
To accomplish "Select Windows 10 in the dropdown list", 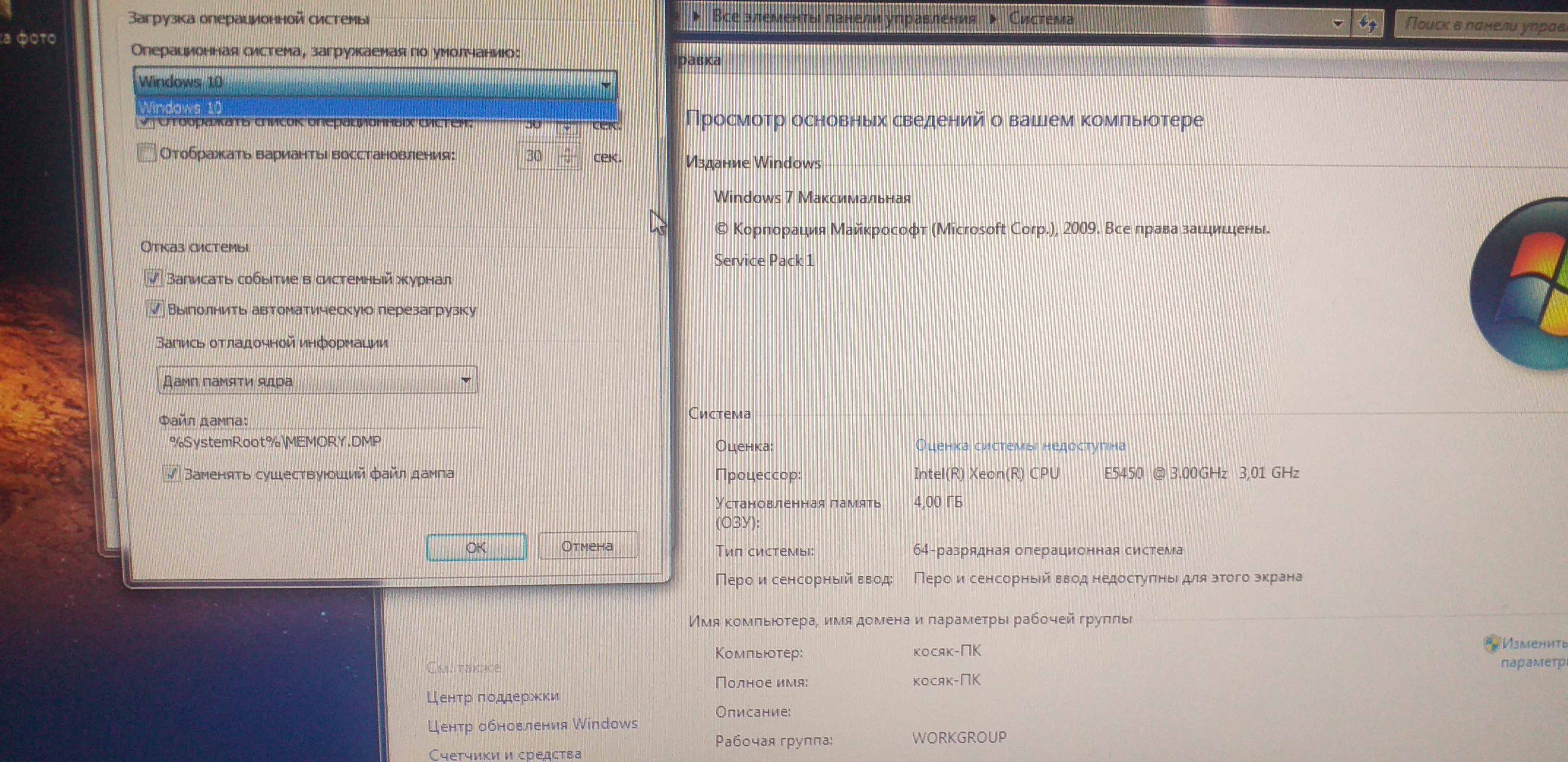I will 376,108.
